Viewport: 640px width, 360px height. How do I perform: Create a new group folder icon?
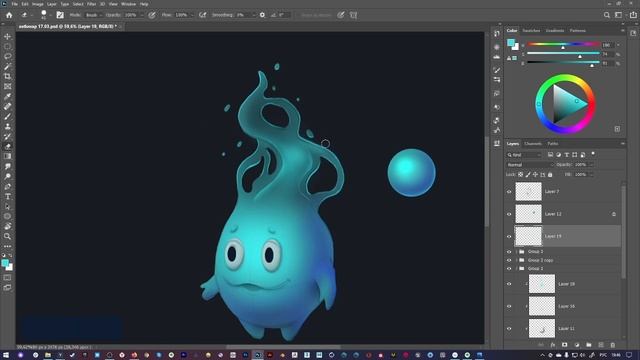(x=589, y=345)
